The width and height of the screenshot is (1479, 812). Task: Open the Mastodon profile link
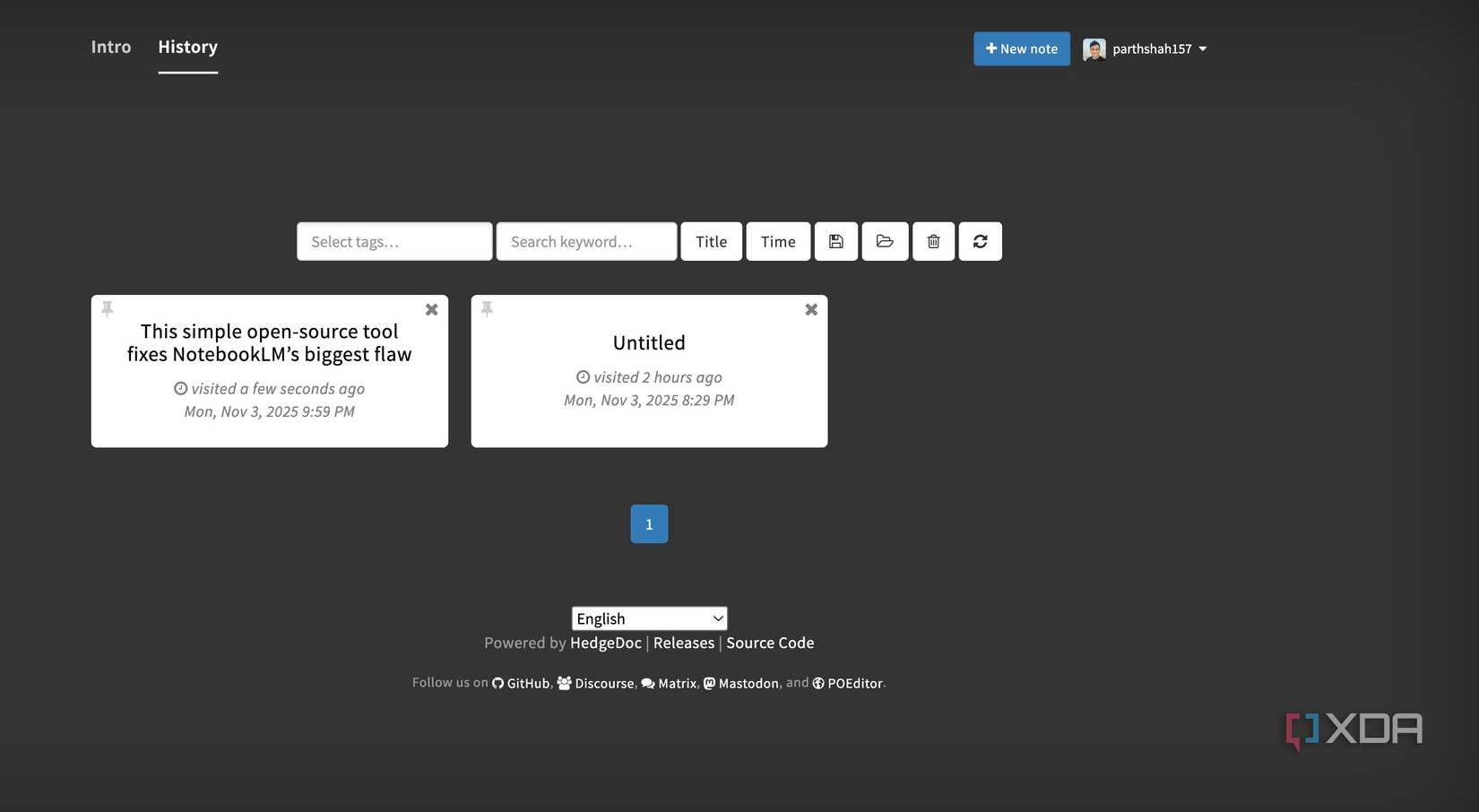coord(748,683)
